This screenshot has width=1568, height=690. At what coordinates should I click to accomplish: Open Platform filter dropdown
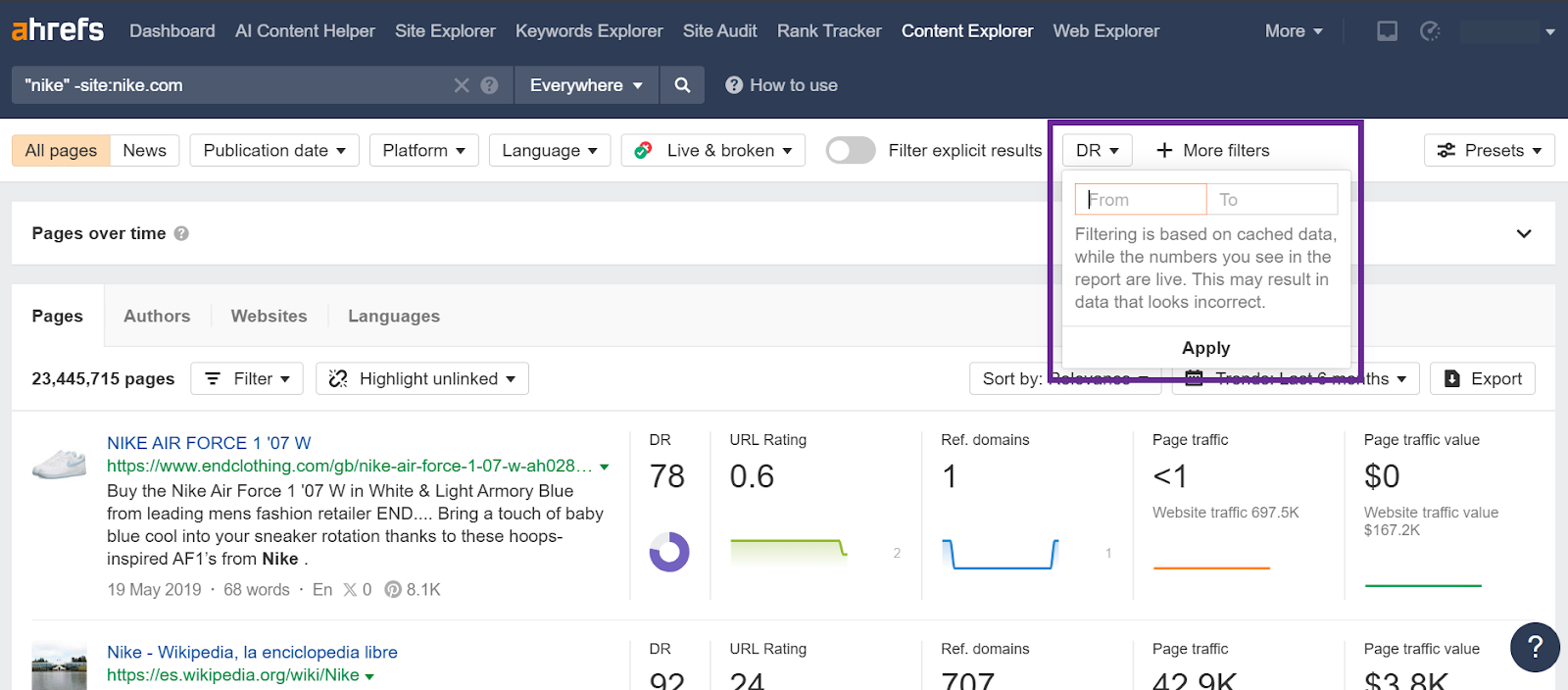coord(424,150)
